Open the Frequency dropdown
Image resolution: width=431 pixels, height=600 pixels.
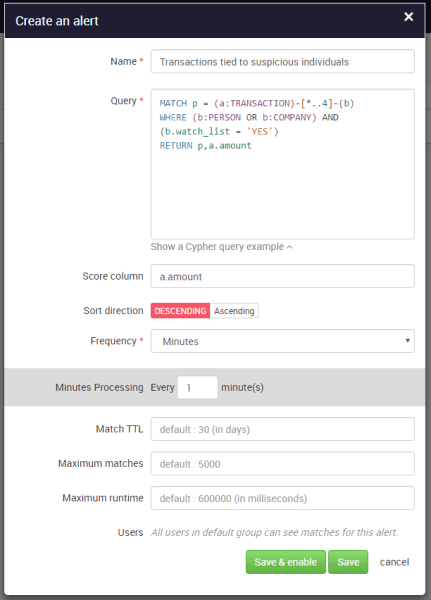pos(282,341)
